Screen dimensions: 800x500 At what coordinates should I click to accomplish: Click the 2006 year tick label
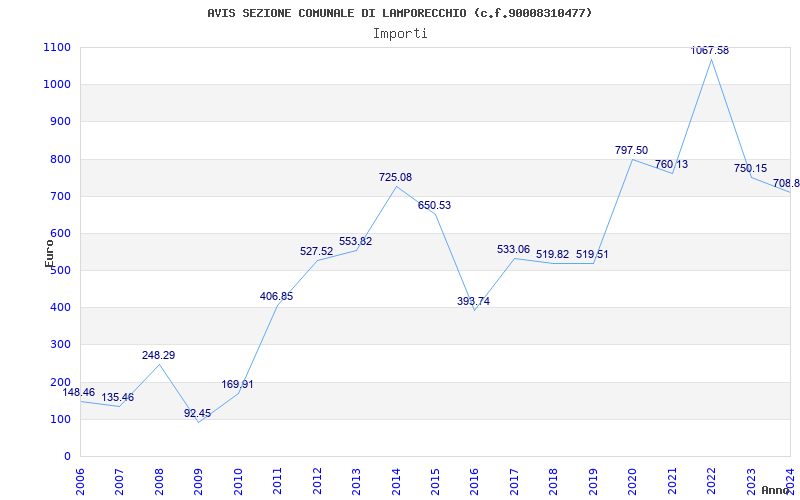coord(80,482)
